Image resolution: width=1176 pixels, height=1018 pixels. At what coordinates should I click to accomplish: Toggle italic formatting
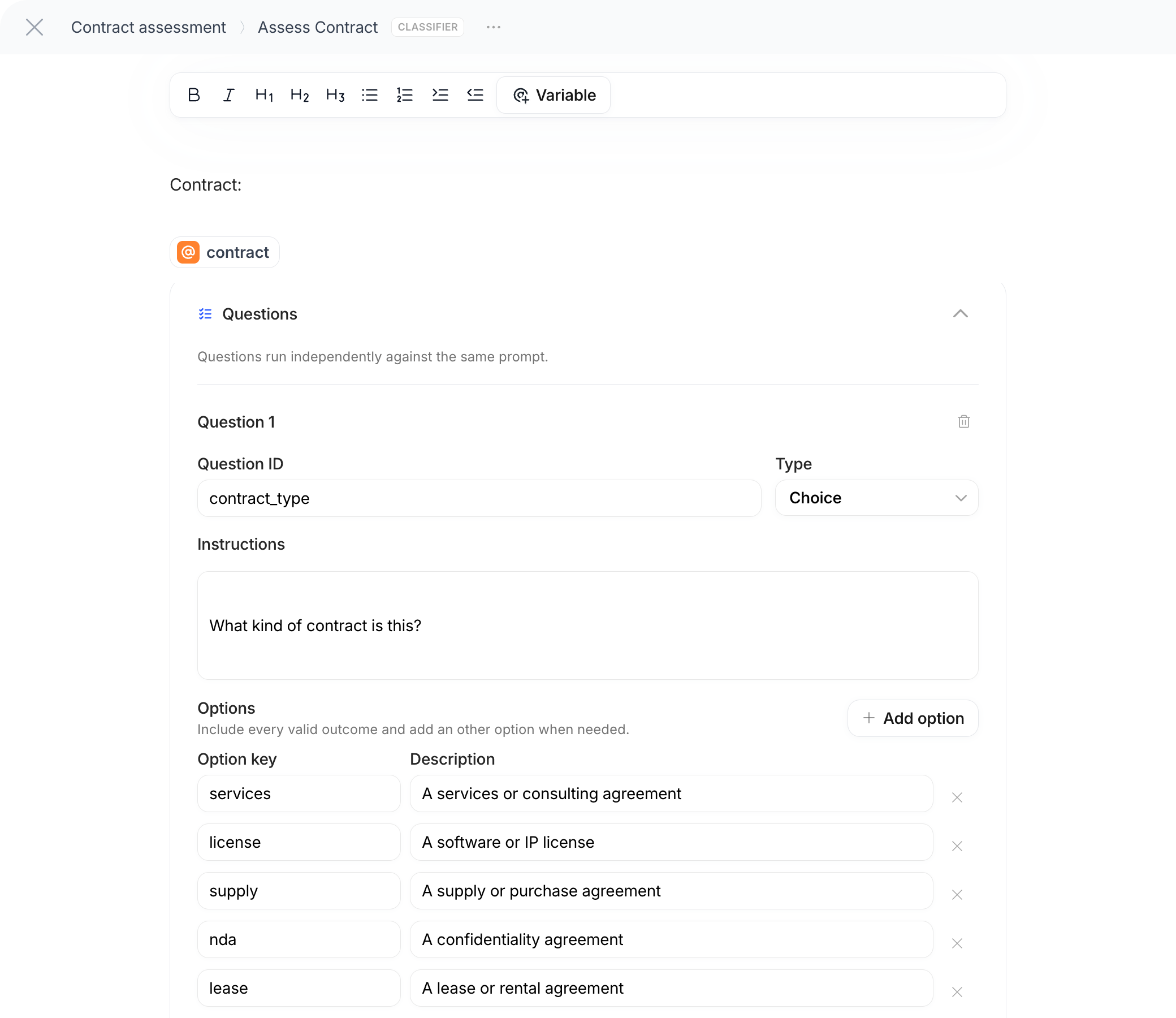(x=229, y=95)
